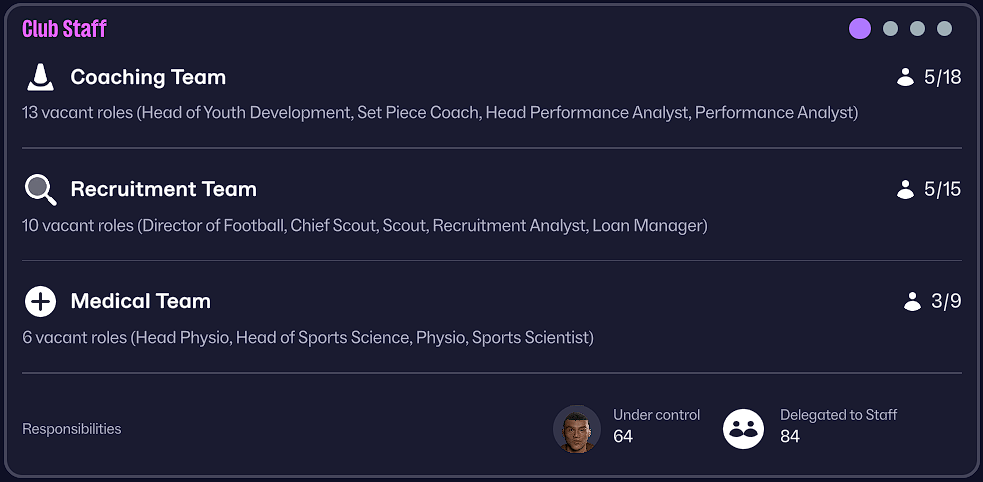The height and width of the screenshot is (482, 983).
Task: Switch to the second page dot
Action: point(890,29)
